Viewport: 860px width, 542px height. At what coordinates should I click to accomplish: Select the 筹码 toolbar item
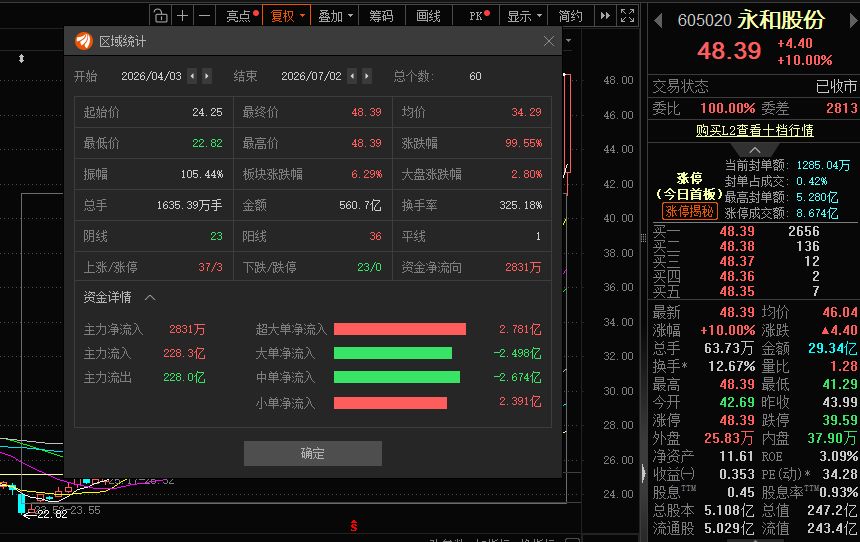tap(381, 16)
